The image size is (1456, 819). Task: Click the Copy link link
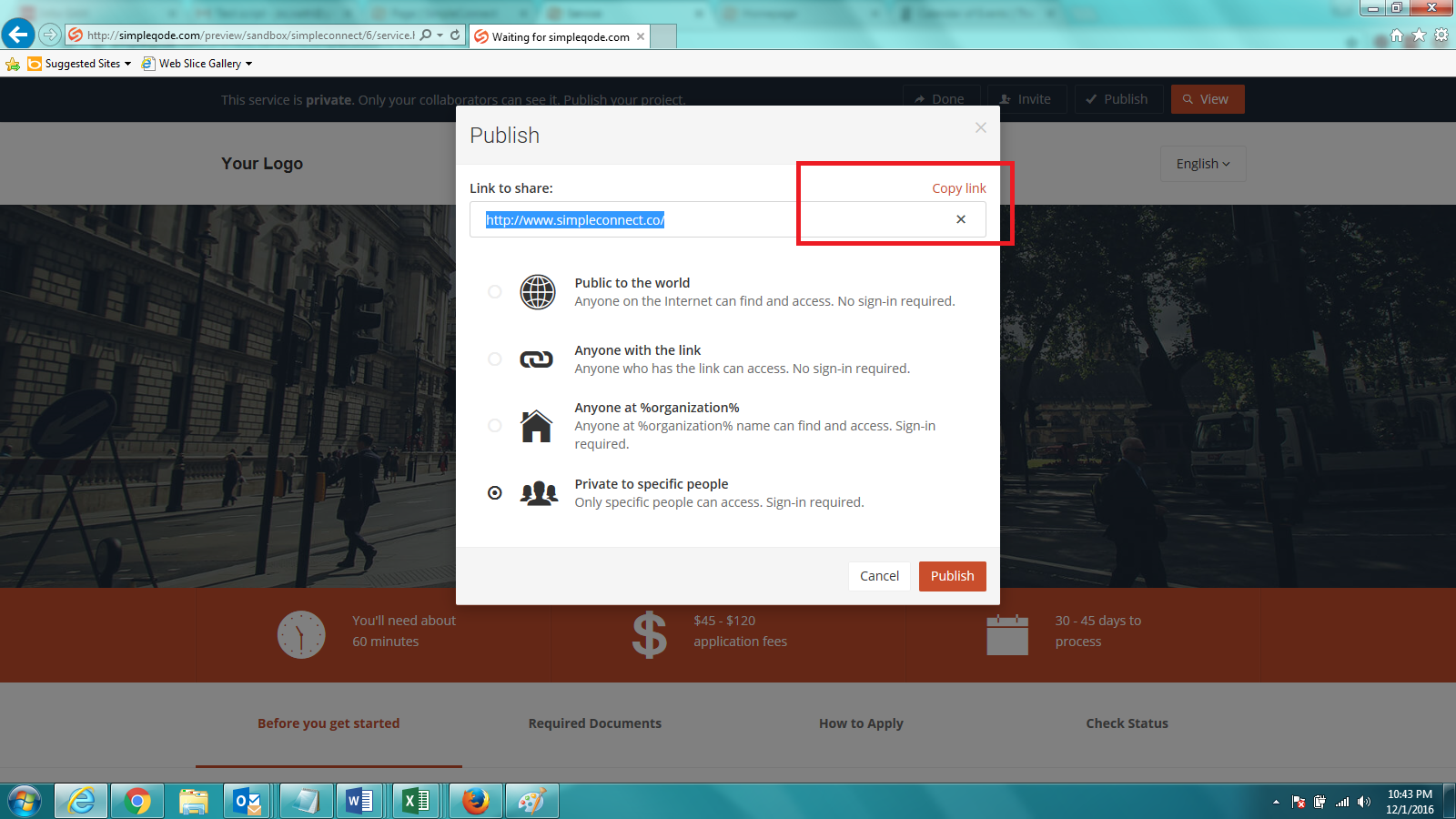pos(959,188)
